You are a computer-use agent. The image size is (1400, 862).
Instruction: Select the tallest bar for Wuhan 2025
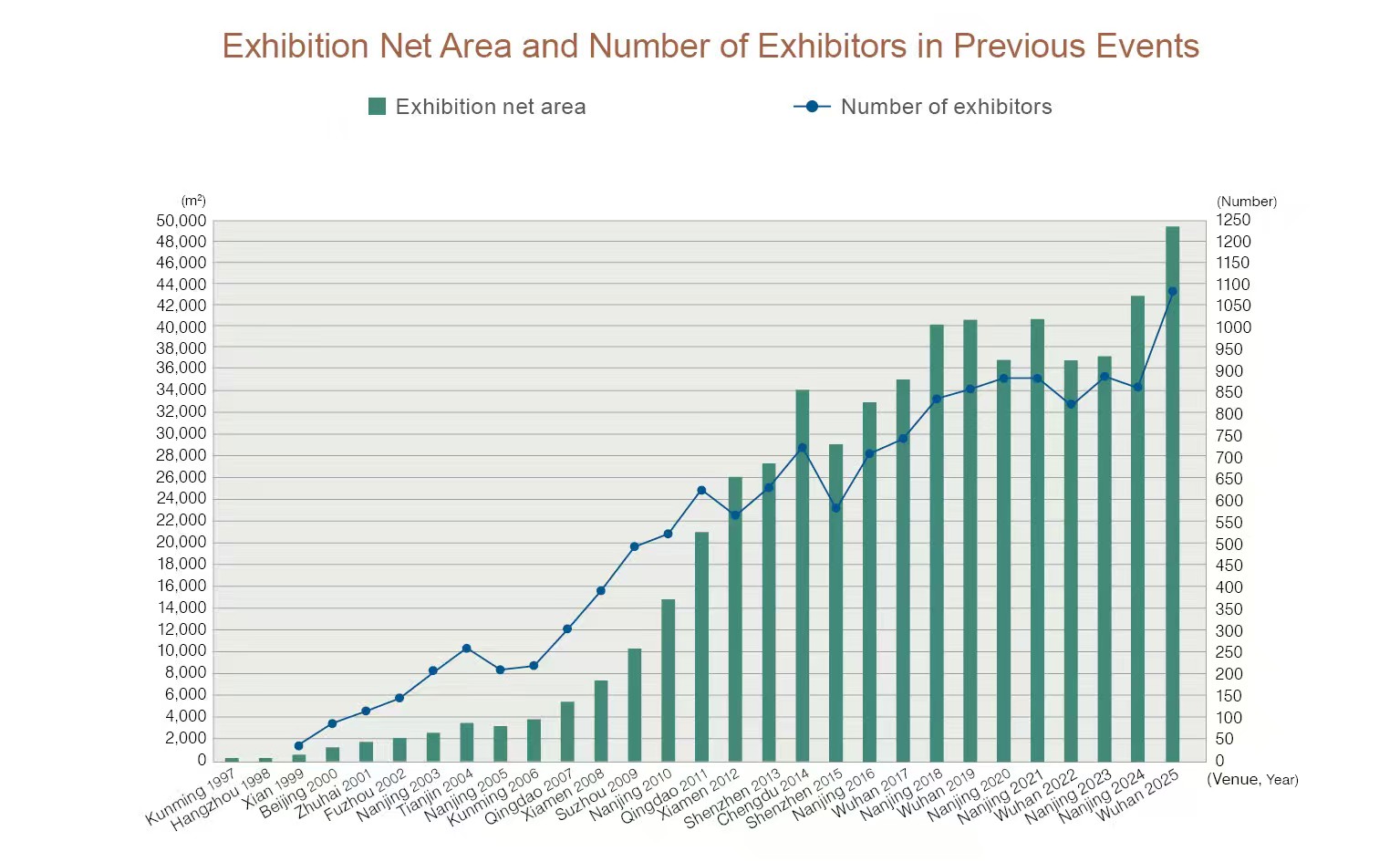tap(1172, 493)
